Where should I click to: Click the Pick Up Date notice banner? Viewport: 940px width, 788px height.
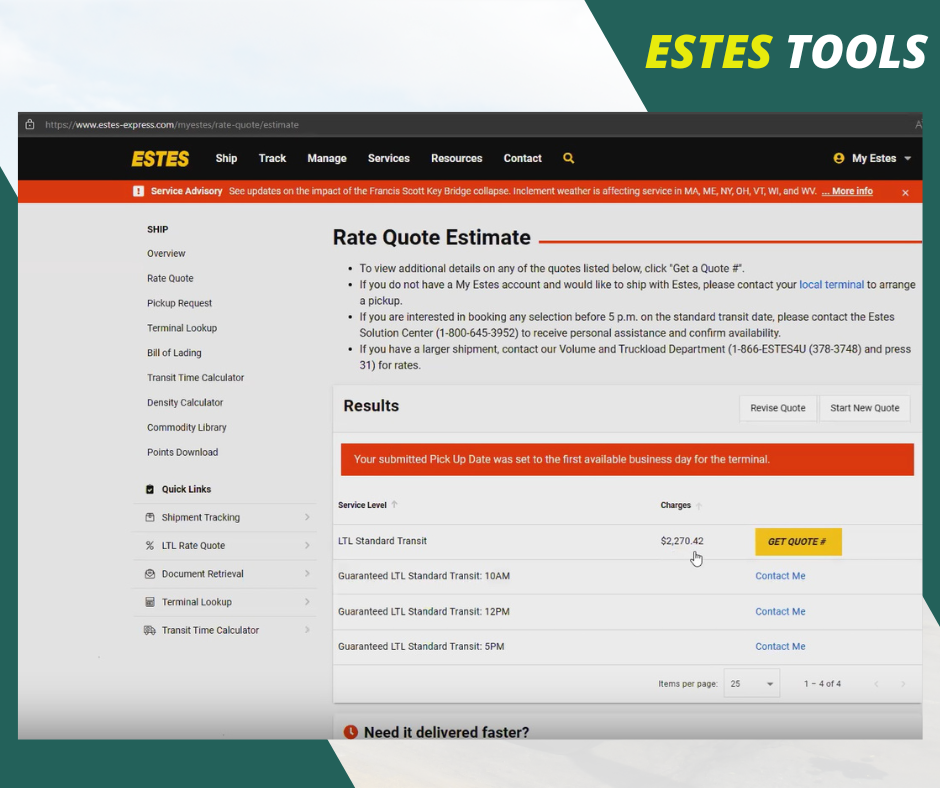pos(627,459)
